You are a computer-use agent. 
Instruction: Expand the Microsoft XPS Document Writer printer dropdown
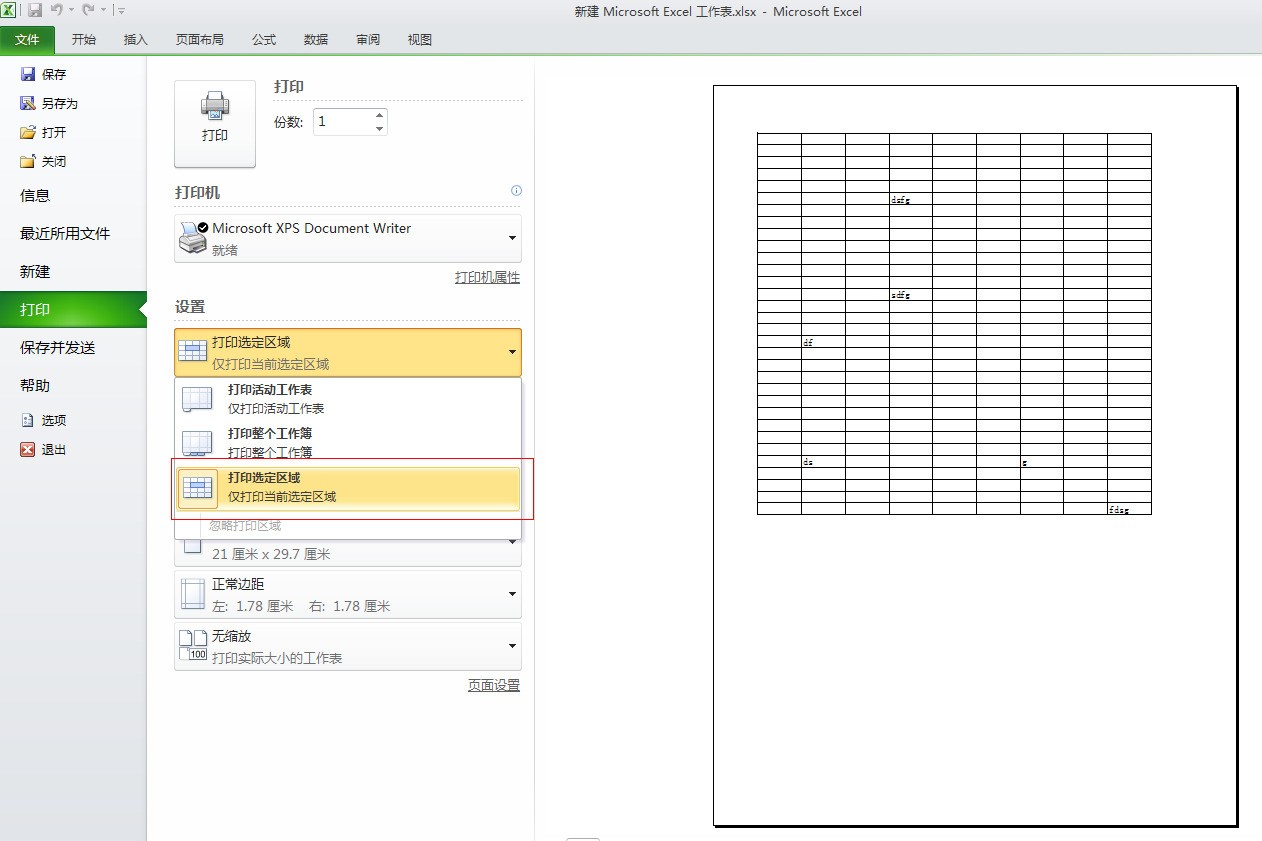(x=347, y=238)
